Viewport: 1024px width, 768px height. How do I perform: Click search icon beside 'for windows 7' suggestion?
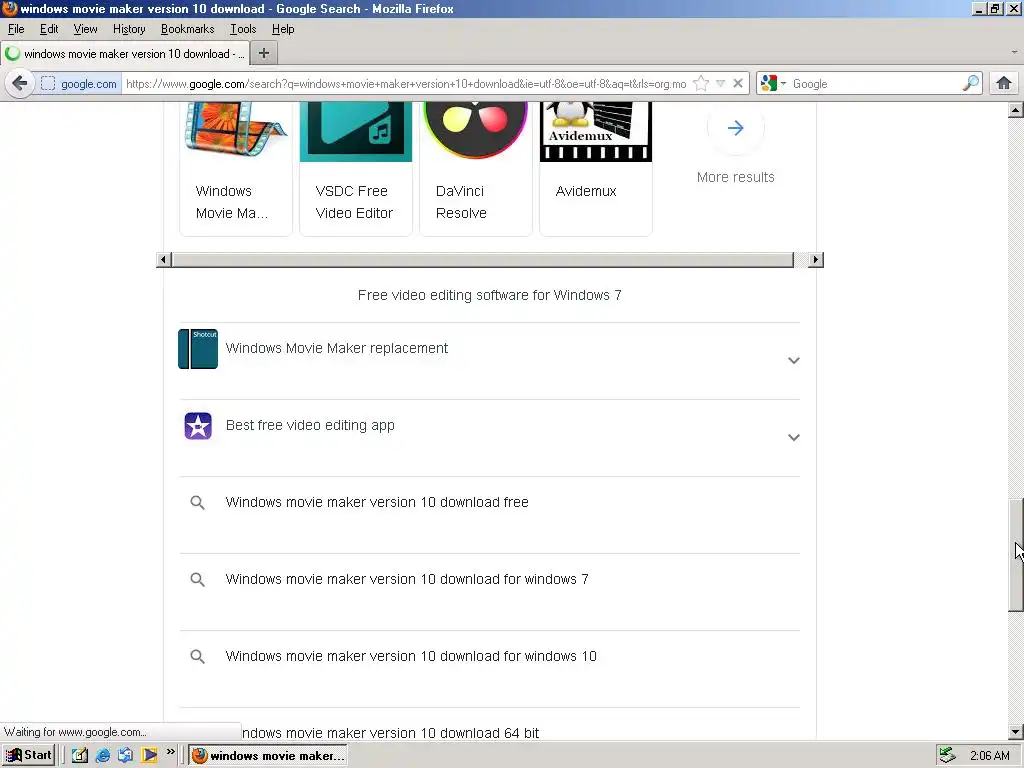(x=197, y=579)
